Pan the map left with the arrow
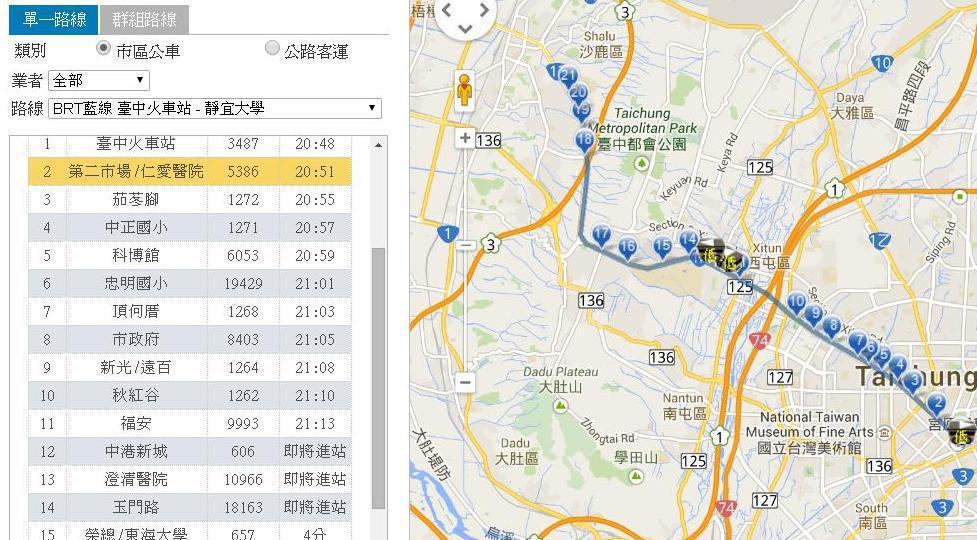The width and height of the screenshot is (977, 540). click(x=446, y=10)
